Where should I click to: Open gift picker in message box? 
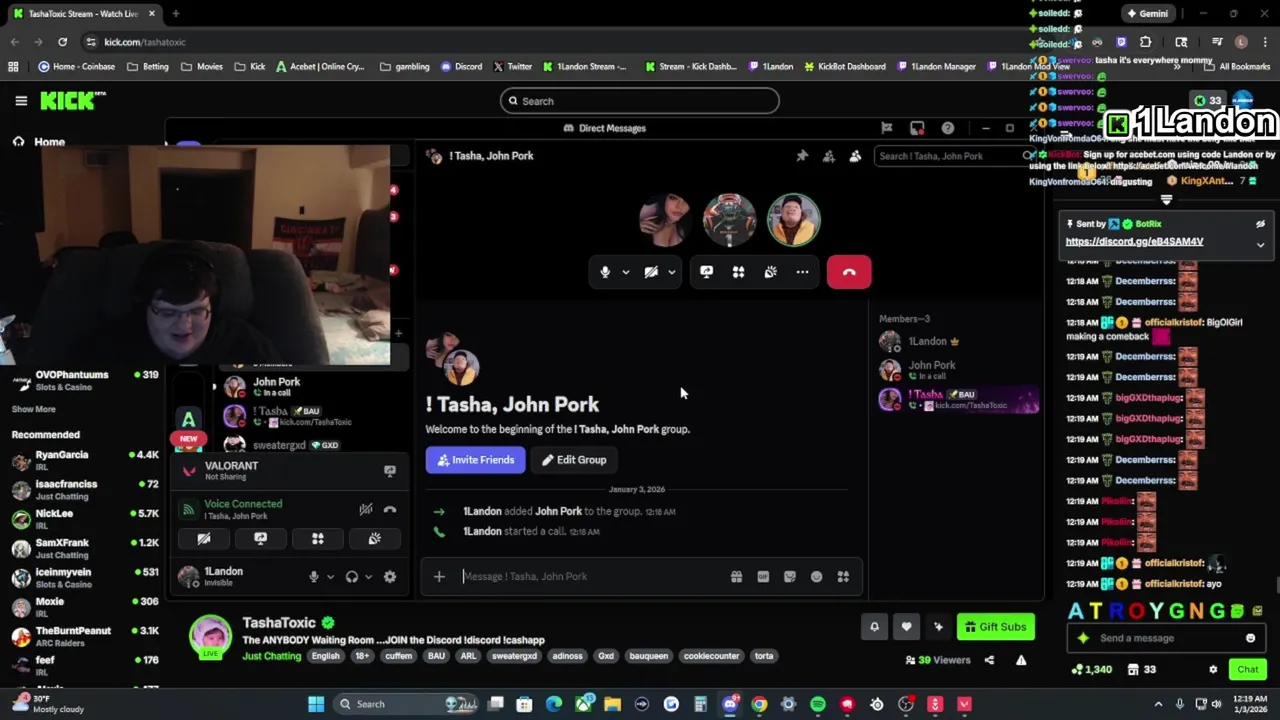pos(736,576)
